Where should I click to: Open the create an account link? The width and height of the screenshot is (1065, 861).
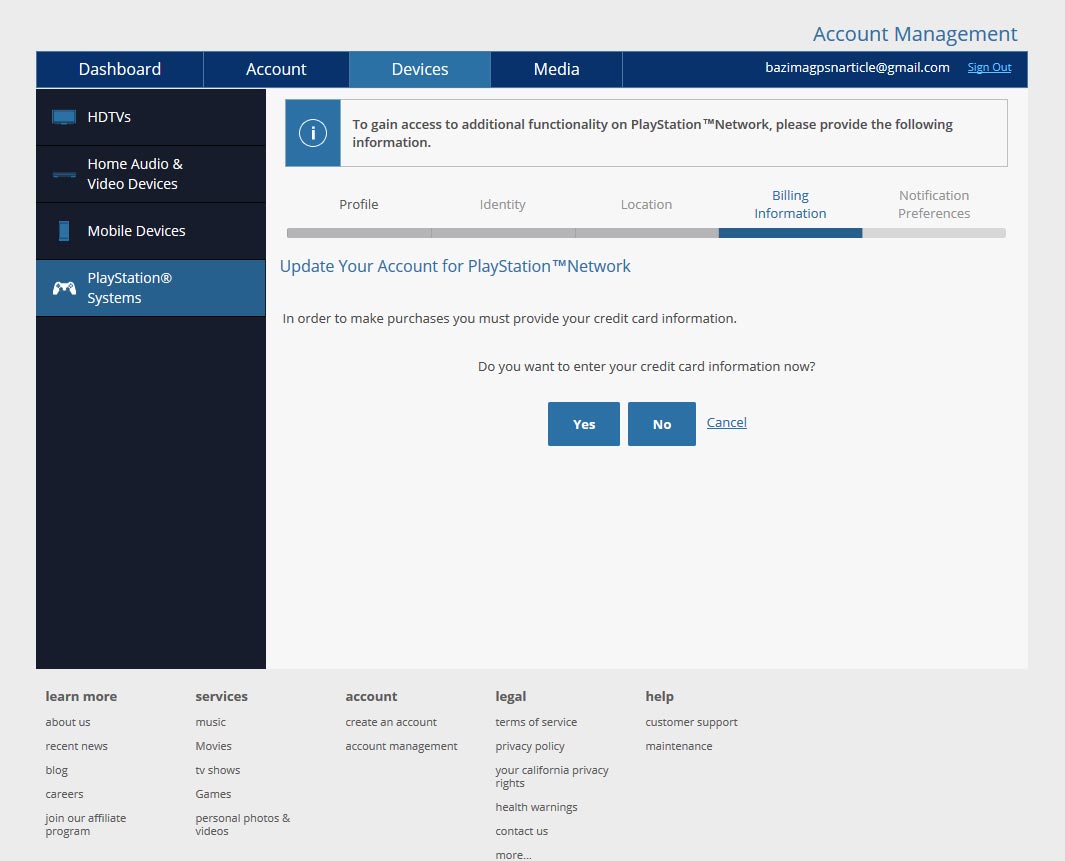coord(391,722)
